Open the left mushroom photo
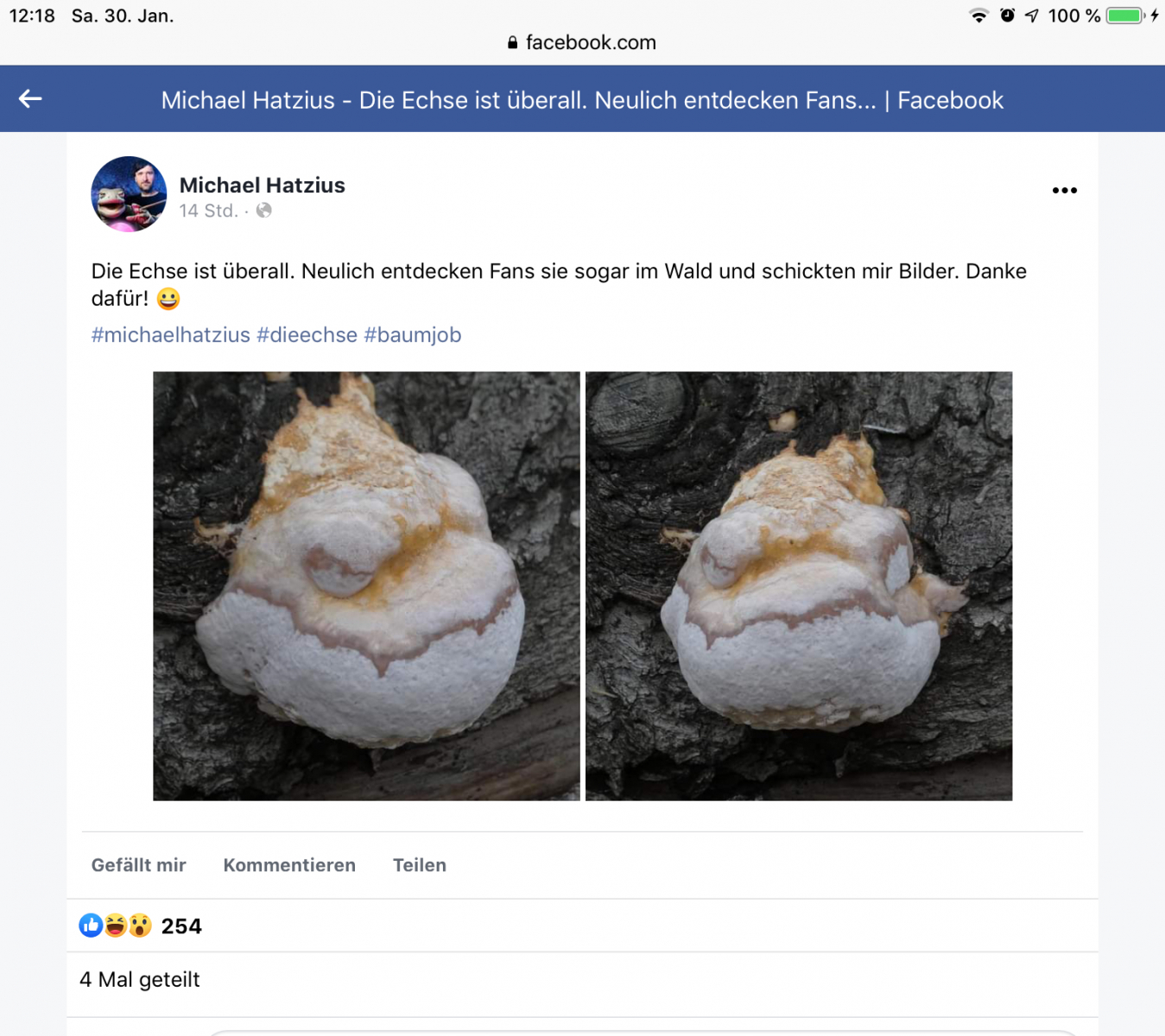1165x1036 pixels. 366,585
